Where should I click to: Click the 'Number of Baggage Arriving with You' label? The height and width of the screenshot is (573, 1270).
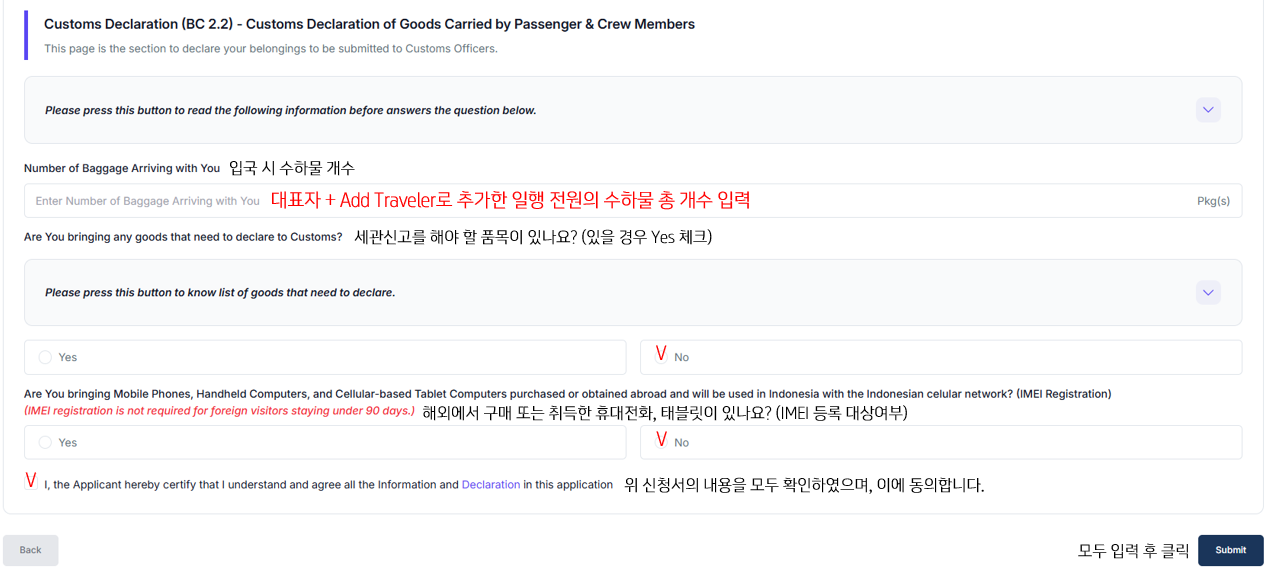tap(122, 168)
